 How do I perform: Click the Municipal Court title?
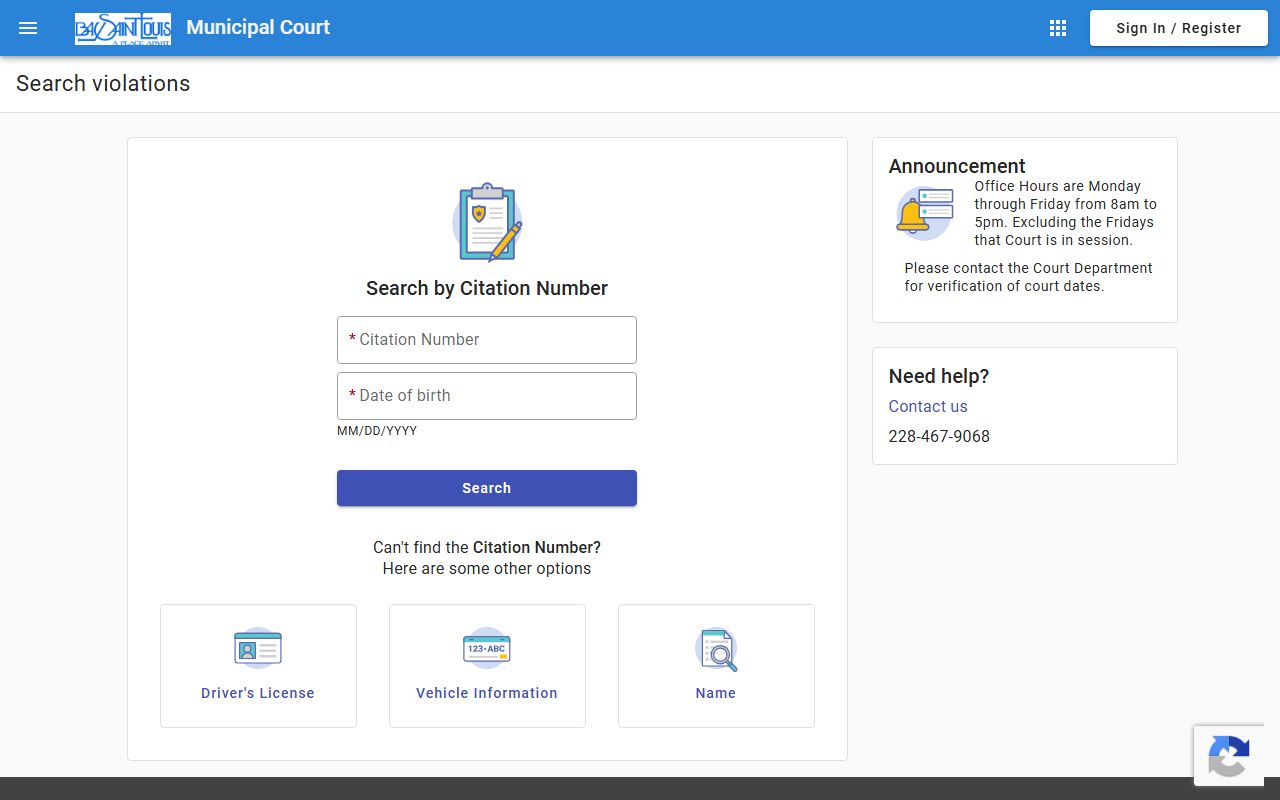pos(258,27)
